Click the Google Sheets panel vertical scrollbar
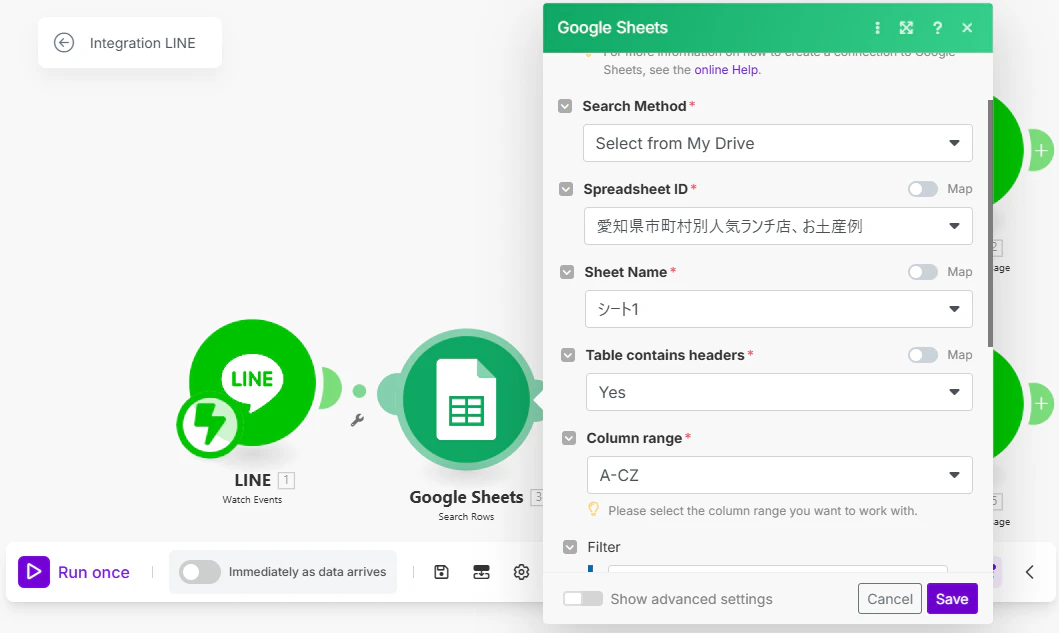Screen dimensions: 1059x633 point(990,223)
